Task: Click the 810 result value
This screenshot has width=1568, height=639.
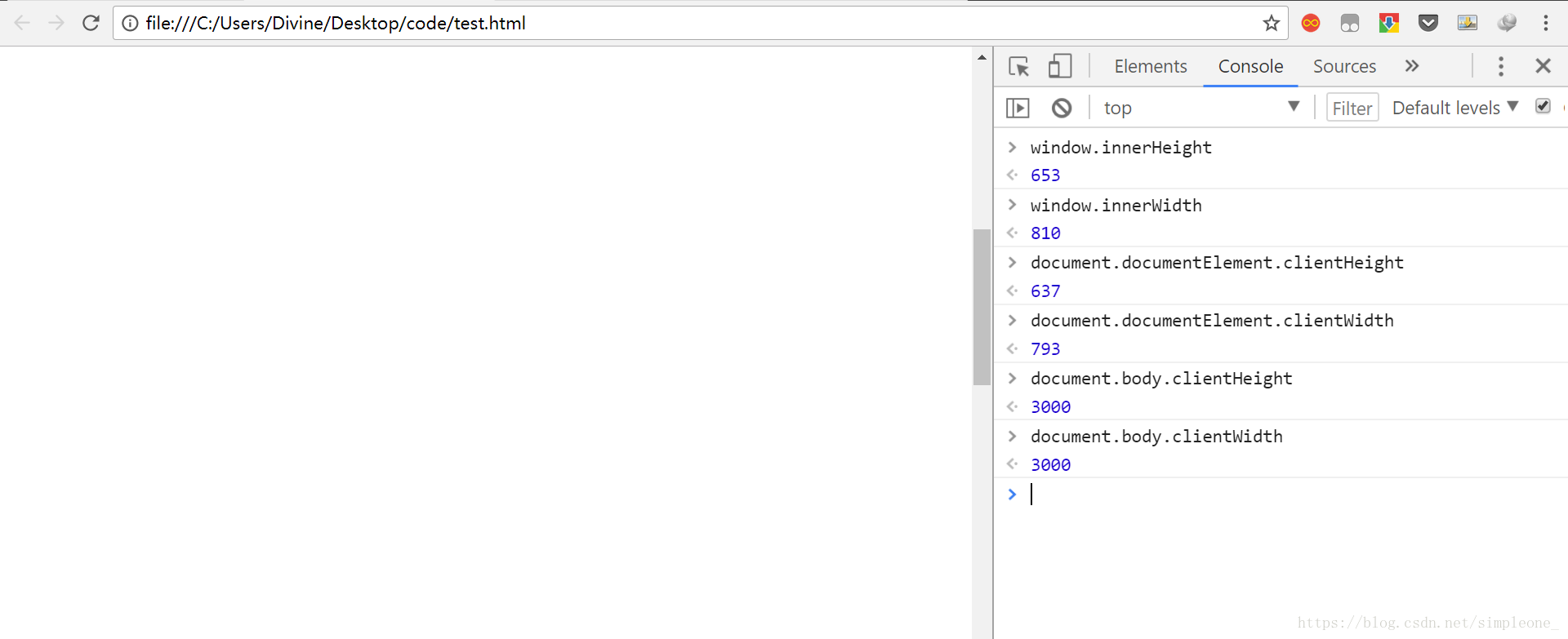Action: point(1045,233)
